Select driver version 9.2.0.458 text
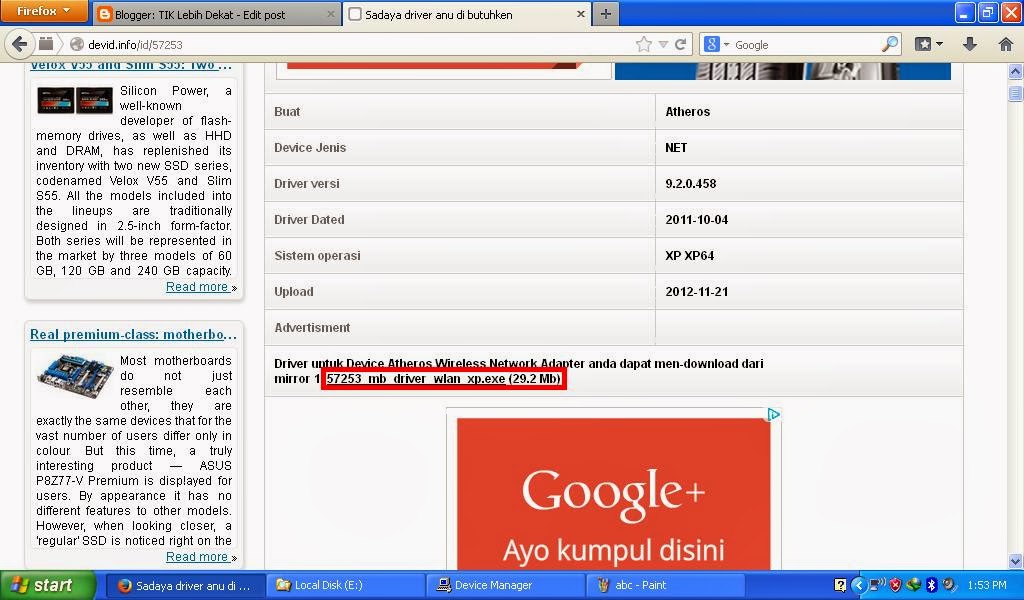This screenshot has width=1024, height=600. (690, 183)
